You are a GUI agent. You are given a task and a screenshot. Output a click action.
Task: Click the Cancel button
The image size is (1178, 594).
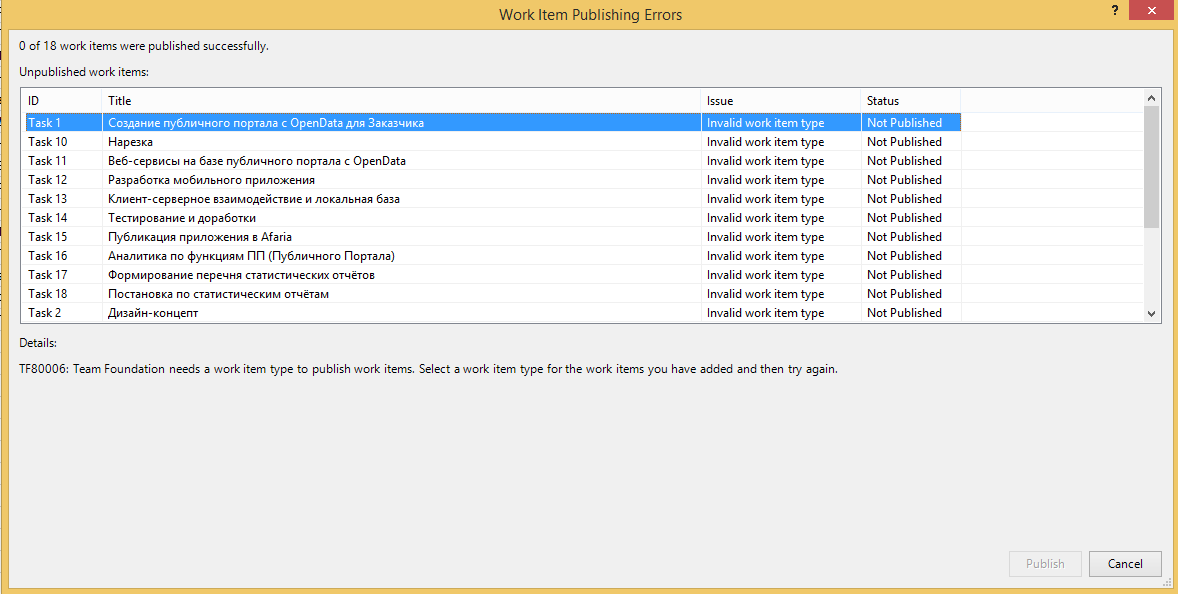pyautogui.click(x=1125, y=564)
